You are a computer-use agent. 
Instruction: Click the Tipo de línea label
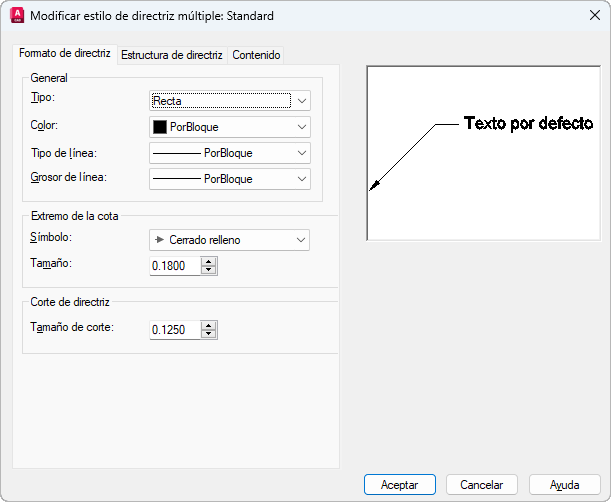click(x=64, y=153)
